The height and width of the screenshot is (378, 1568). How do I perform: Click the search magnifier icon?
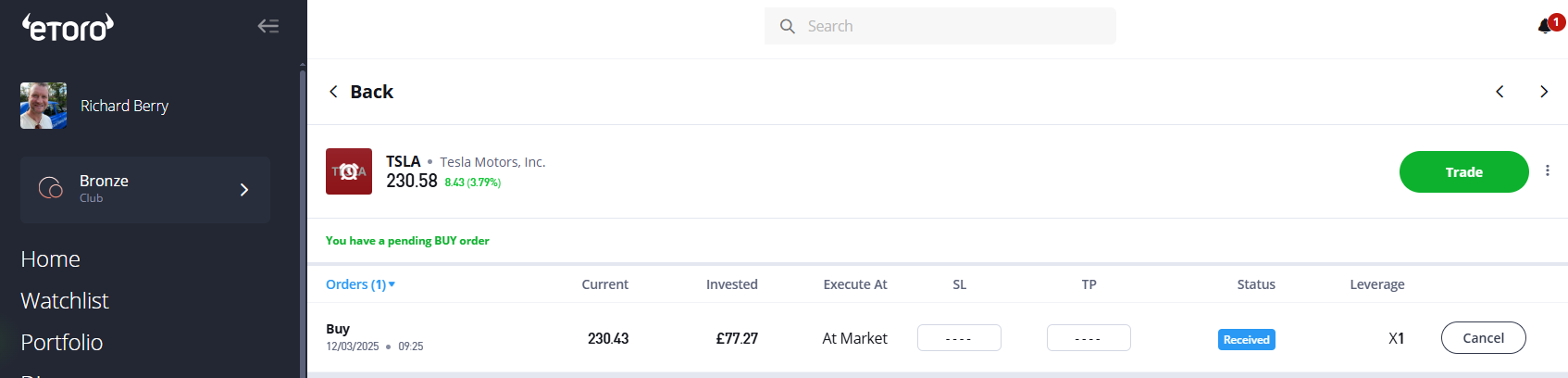788,27
